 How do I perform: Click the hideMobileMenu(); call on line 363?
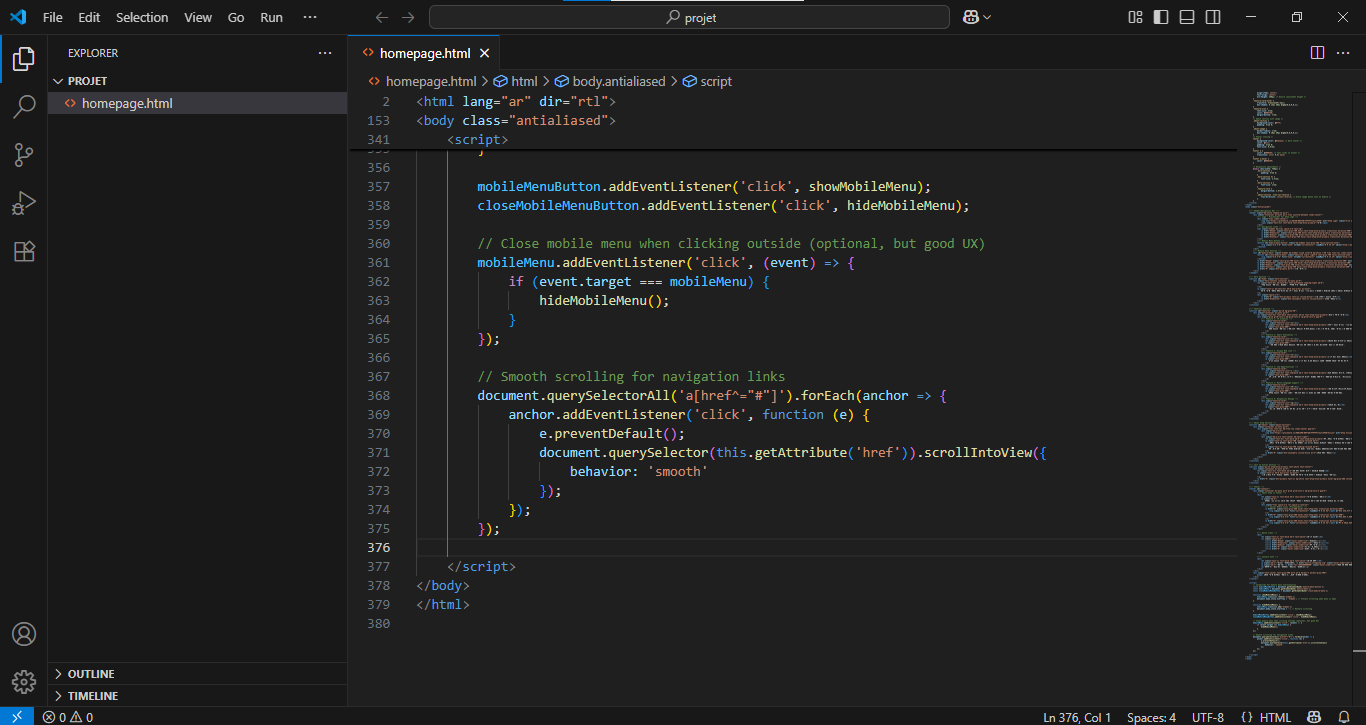click(x=604, y=300)
